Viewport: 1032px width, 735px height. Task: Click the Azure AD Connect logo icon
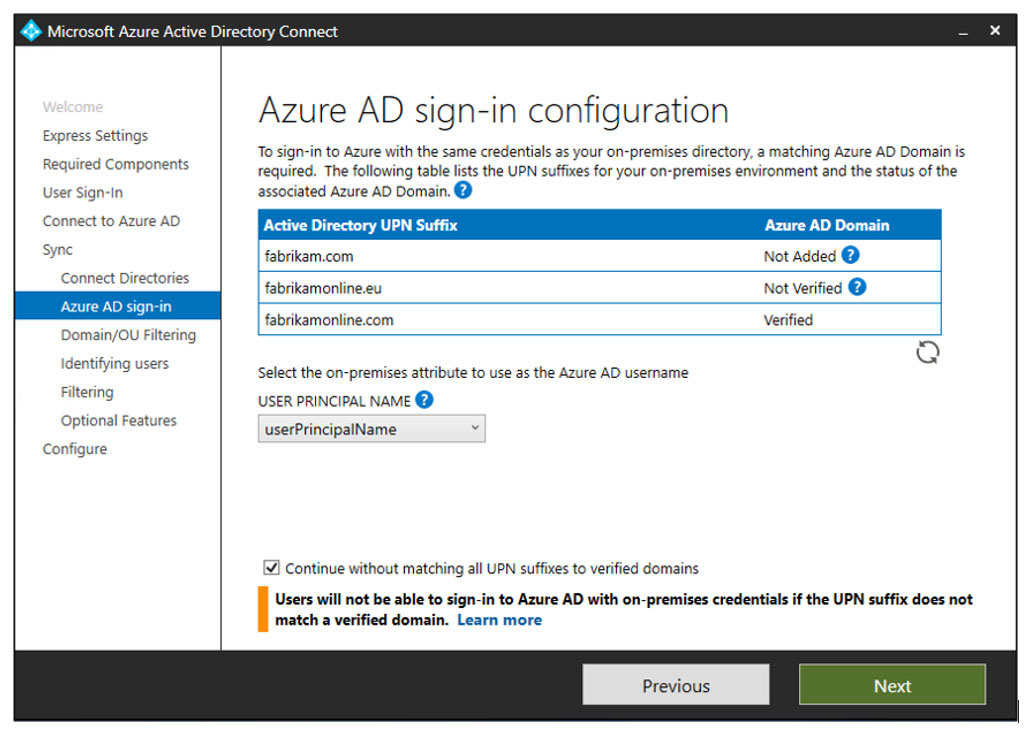(30, 31)
